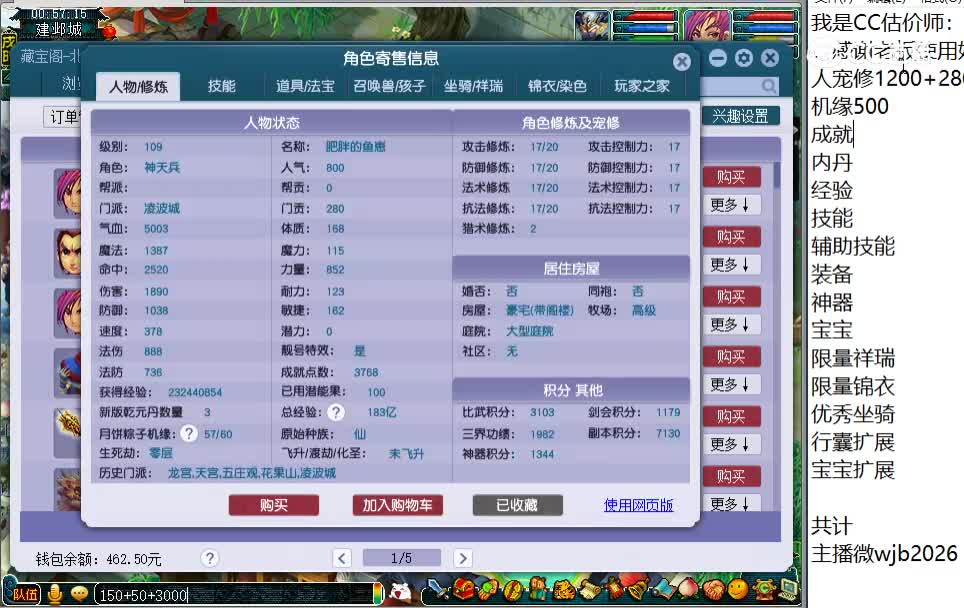Click the 神天兵 role value
Image resolution: width=964 pixels, height=608 pixels.
point(162,167)
